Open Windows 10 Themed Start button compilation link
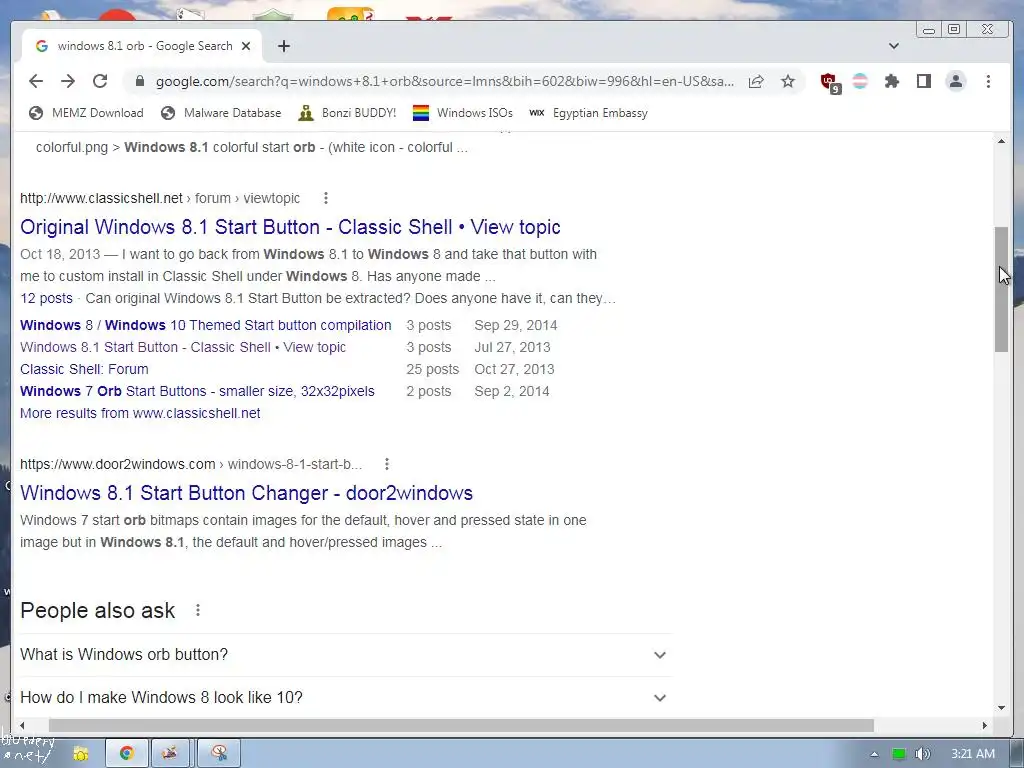Screen dimensions: 1024x768 coord(206,325)
